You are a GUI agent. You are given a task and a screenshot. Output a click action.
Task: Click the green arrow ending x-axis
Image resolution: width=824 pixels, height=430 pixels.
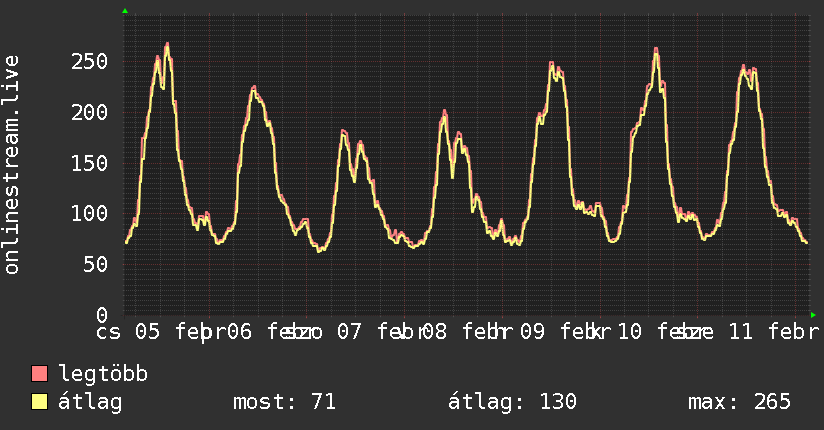coord(813,315)
